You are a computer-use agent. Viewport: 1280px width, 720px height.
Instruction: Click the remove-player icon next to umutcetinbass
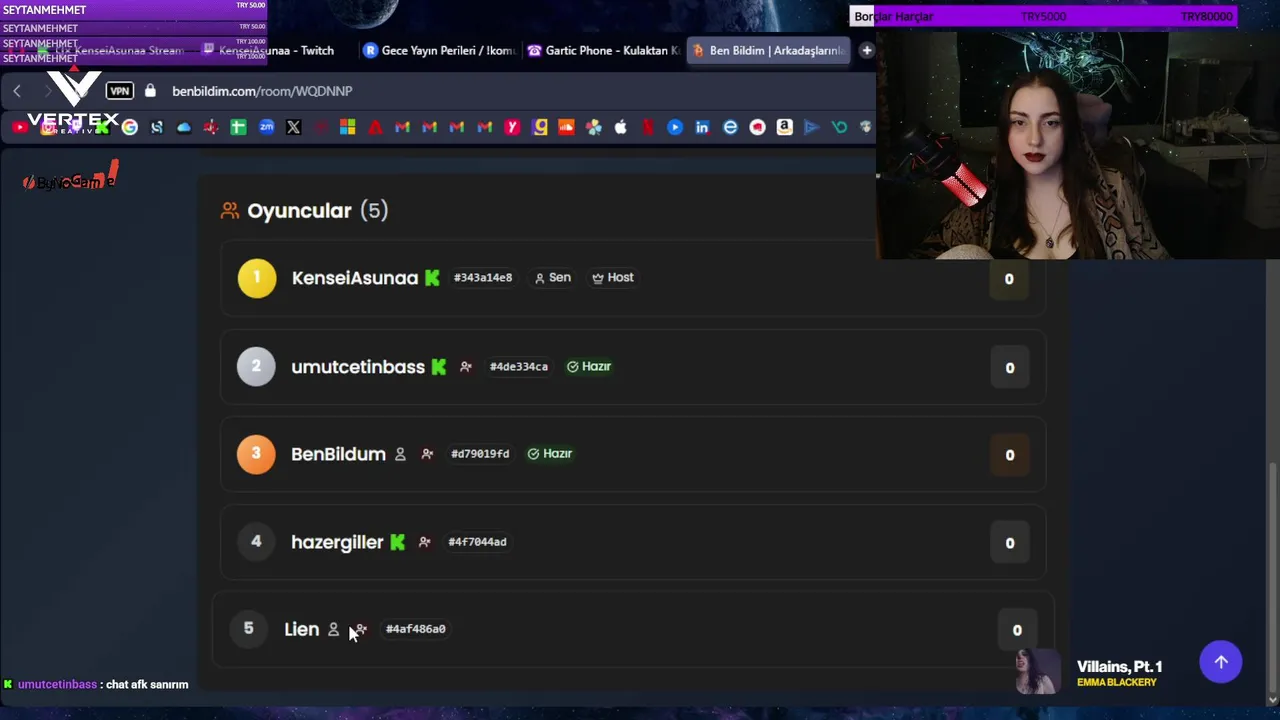point(465,367)
